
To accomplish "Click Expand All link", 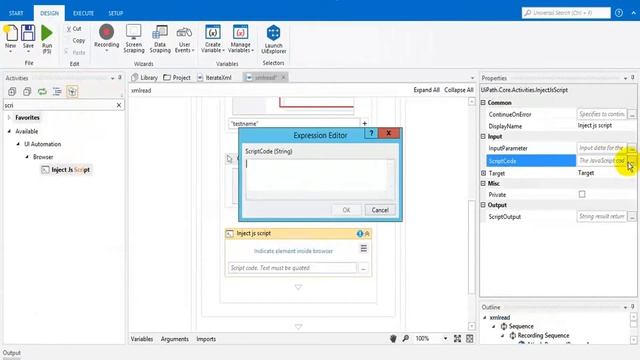I will tap(427, 90).
